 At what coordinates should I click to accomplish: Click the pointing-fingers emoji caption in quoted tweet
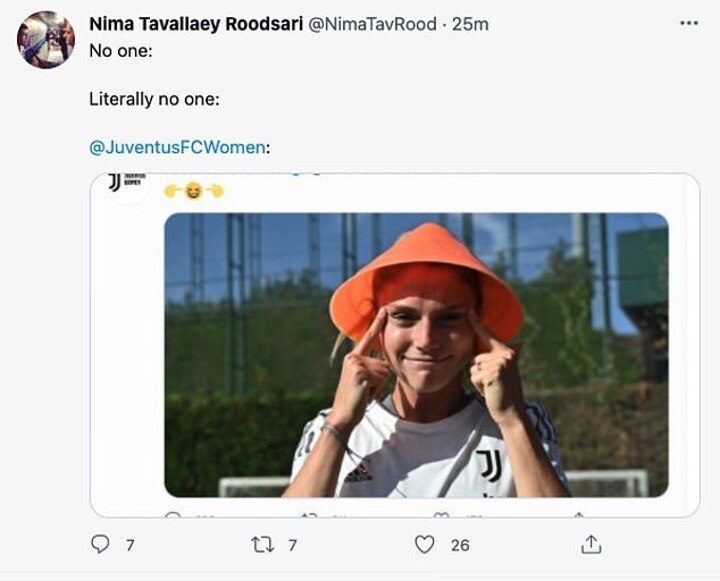(x=193, y=191)
